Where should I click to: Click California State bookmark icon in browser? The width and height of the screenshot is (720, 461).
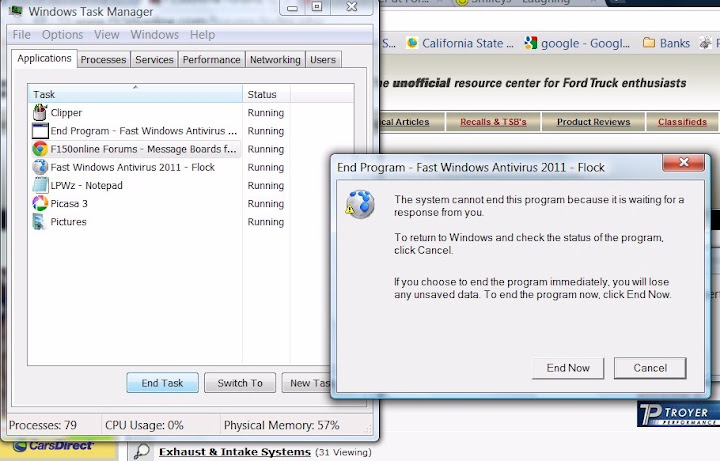click(x=412, y=43)
